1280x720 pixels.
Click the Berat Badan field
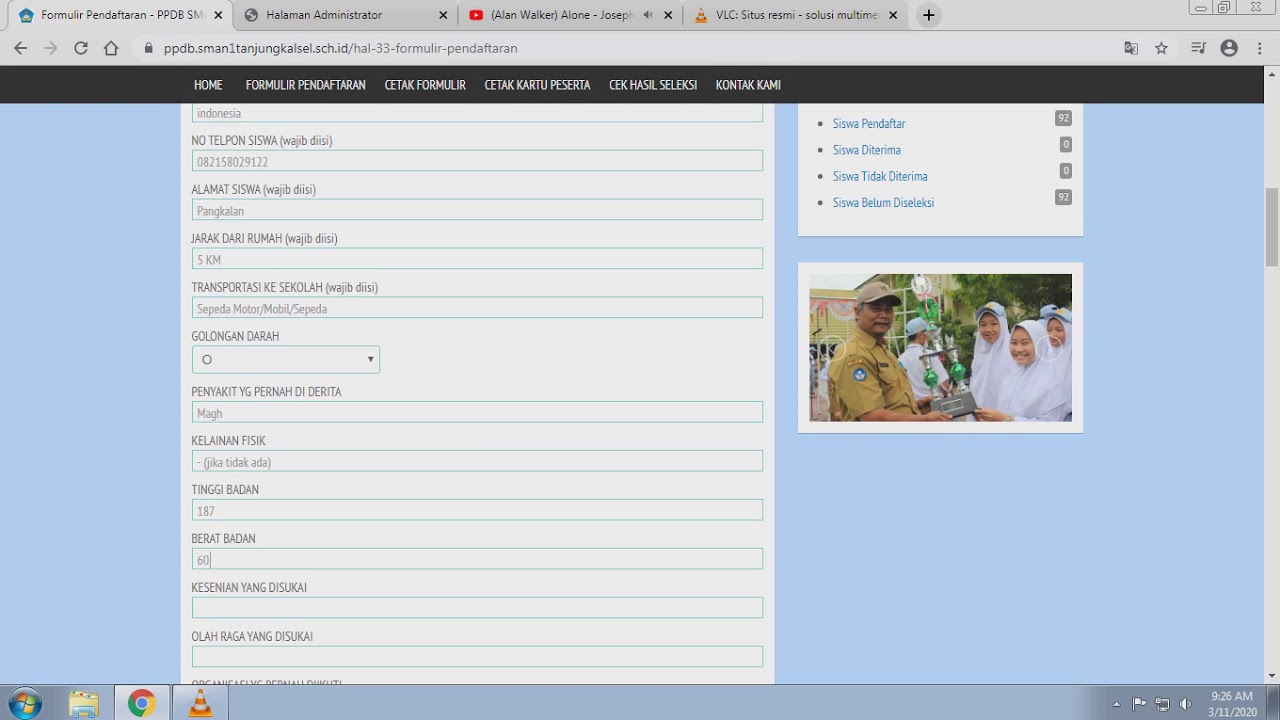tap(477, 559)
